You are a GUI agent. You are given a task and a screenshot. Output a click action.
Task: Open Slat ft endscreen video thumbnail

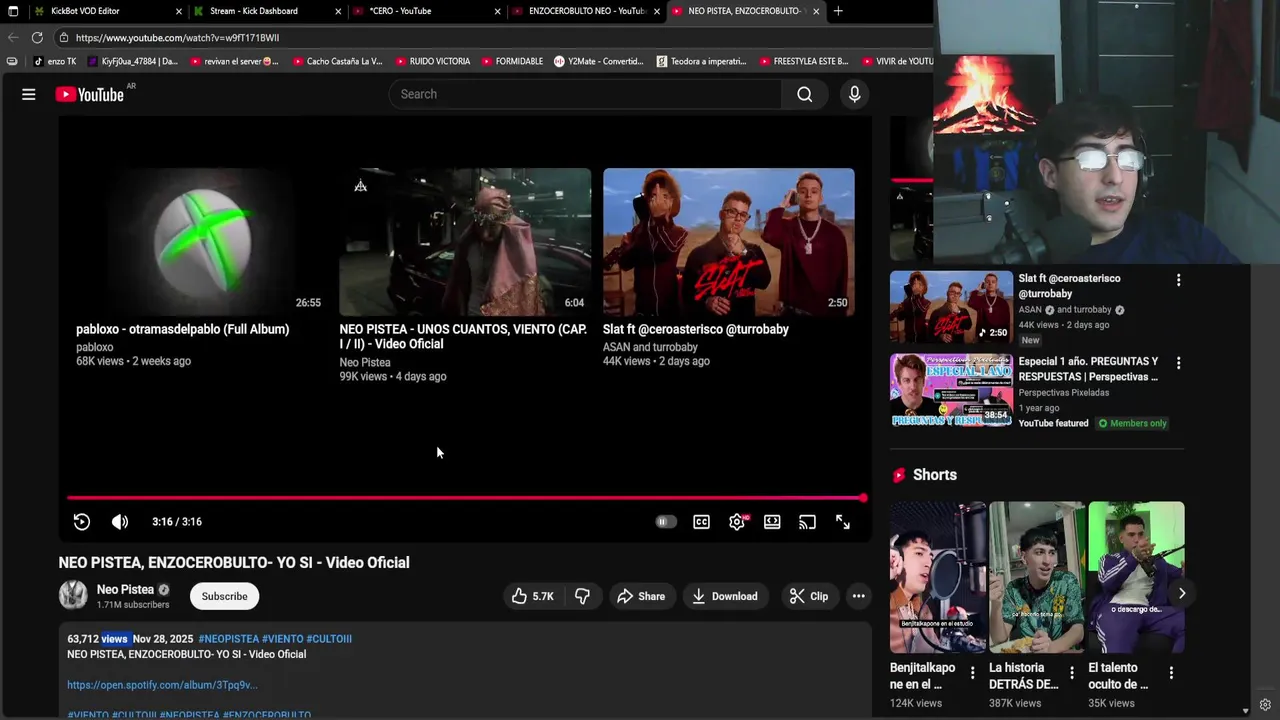[x=728, y=242]
